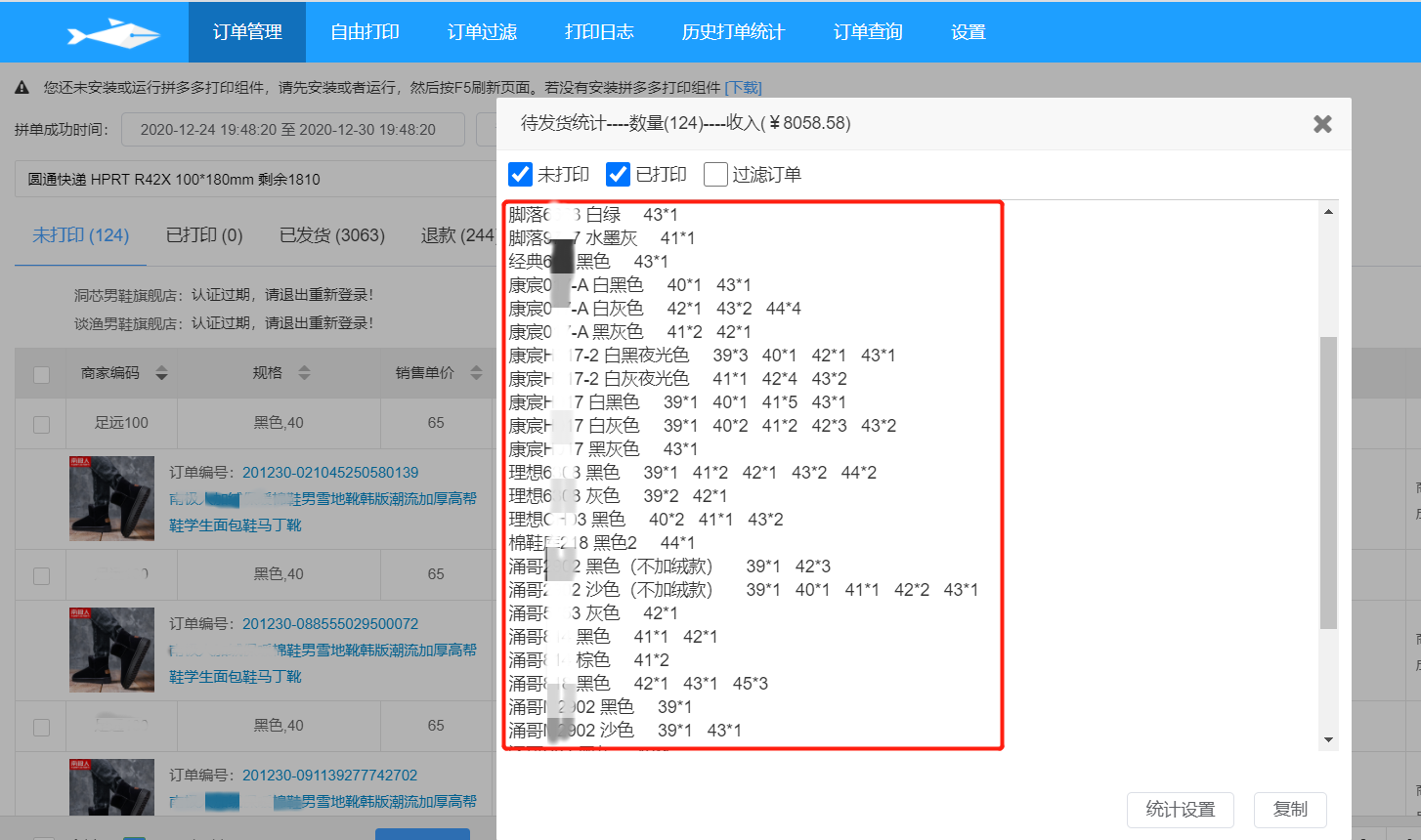The width and height of the screenshot is (1421, 840).
Task: Sort by 规格 column arrows
Action: click(x=304, y=373)
